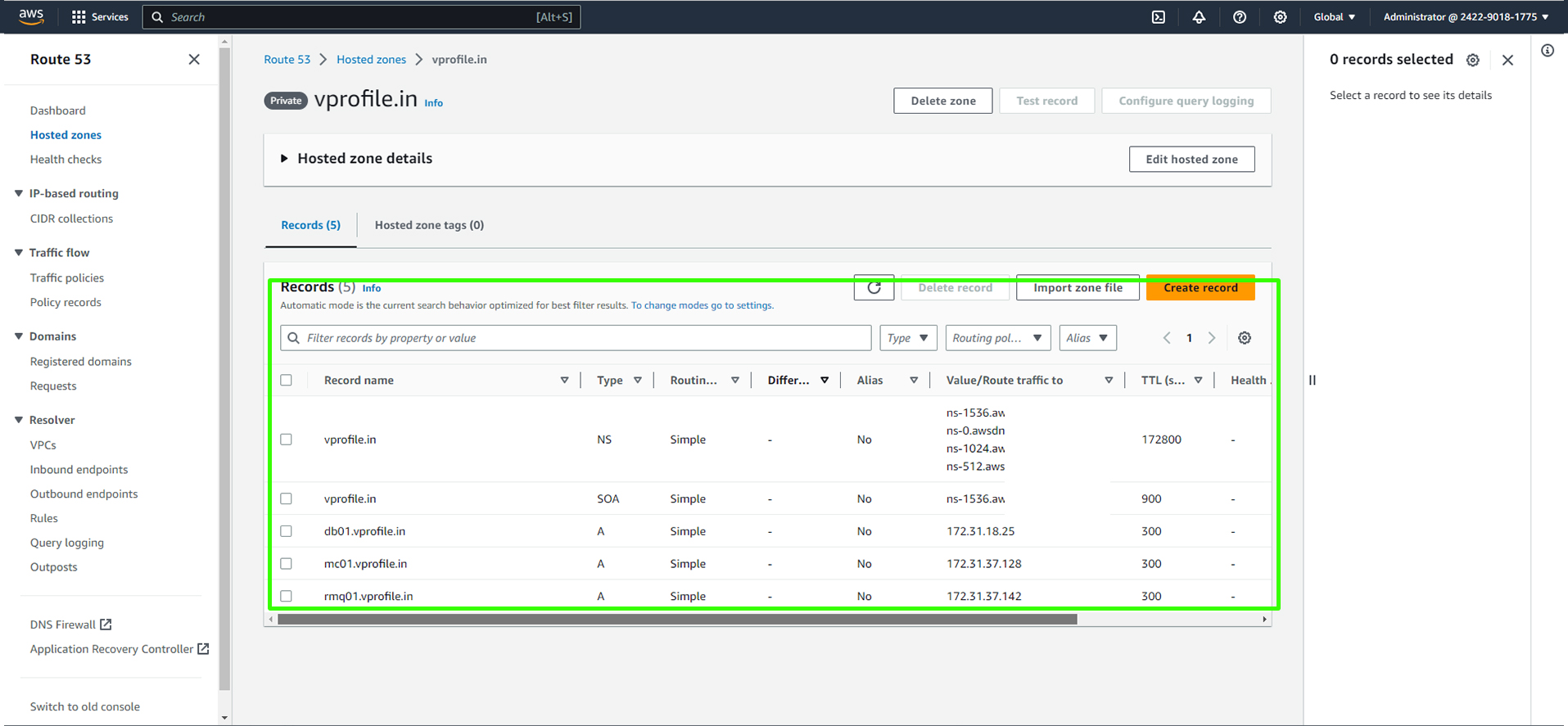Sort by Routing policy column arrow
The height and width of the screenshot is (726, 1568).
coord(735,380)
